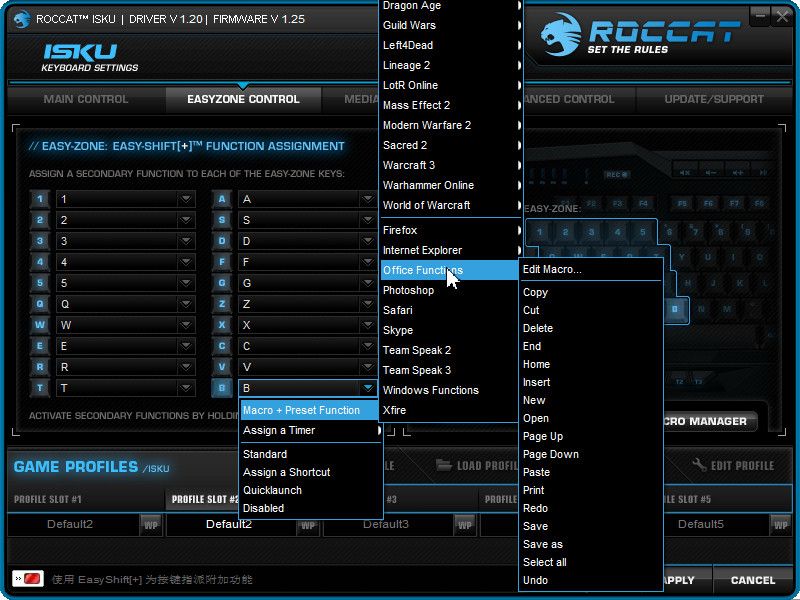Open the Office Functions preset submenu
The width and height of the screenshot is (800, 600).
(x=449, y=270)
